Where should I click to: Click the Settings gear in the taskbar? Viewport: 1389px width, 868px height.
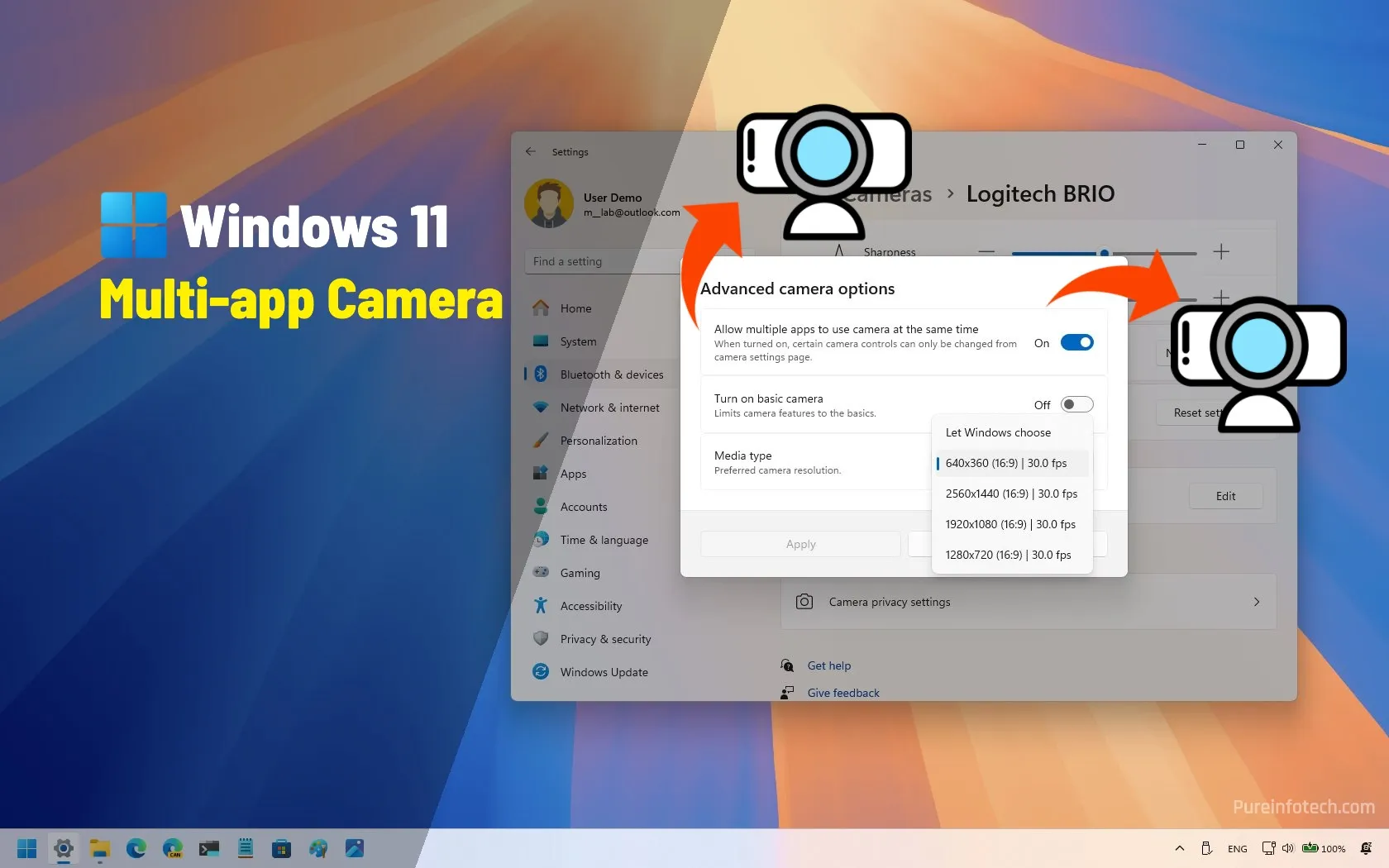coord(63,848)
